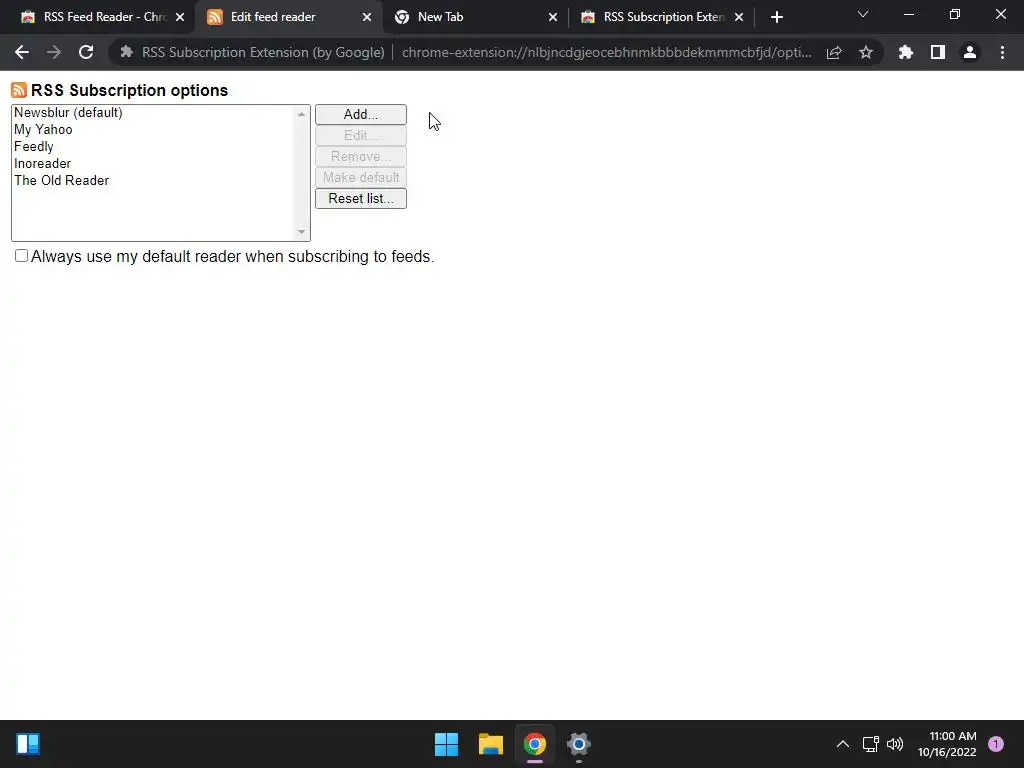The width and height of the screenshot is (1024, 768).
Task: Select Feedly in the reader list
Action: [153, 146]
